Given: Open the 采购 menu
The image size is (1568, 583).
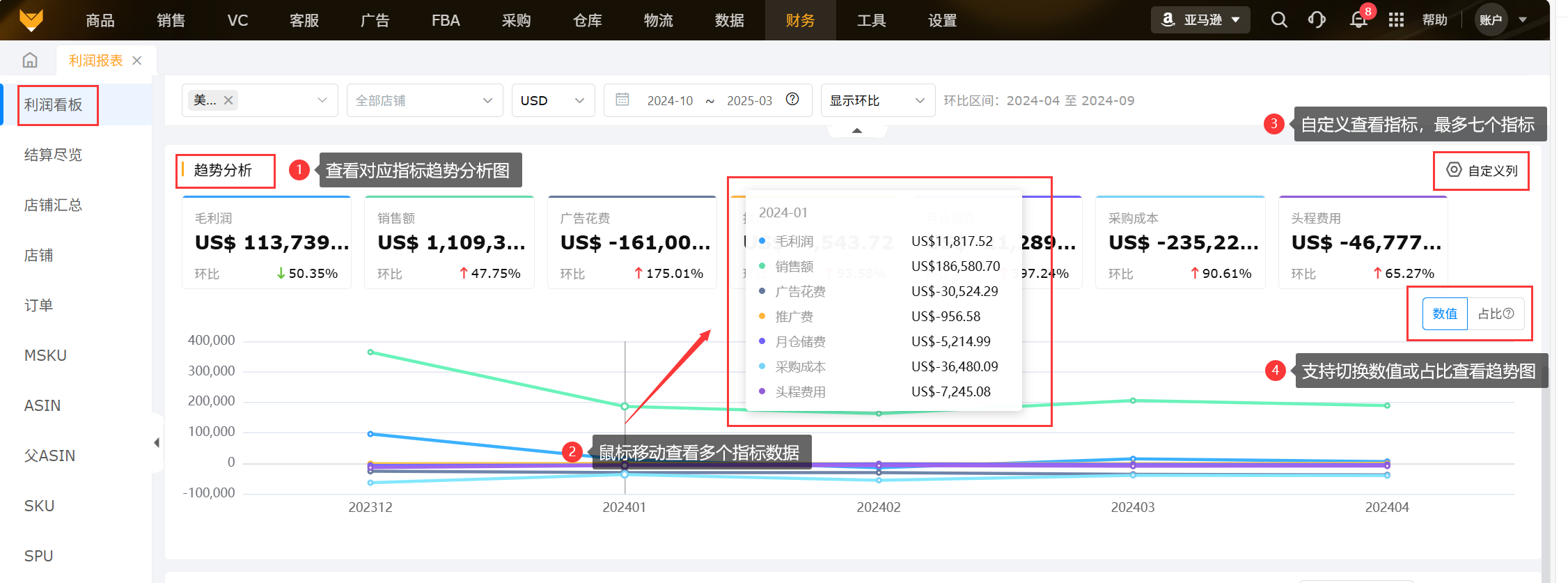Looking at the screenshot, I should click(517, 20).
